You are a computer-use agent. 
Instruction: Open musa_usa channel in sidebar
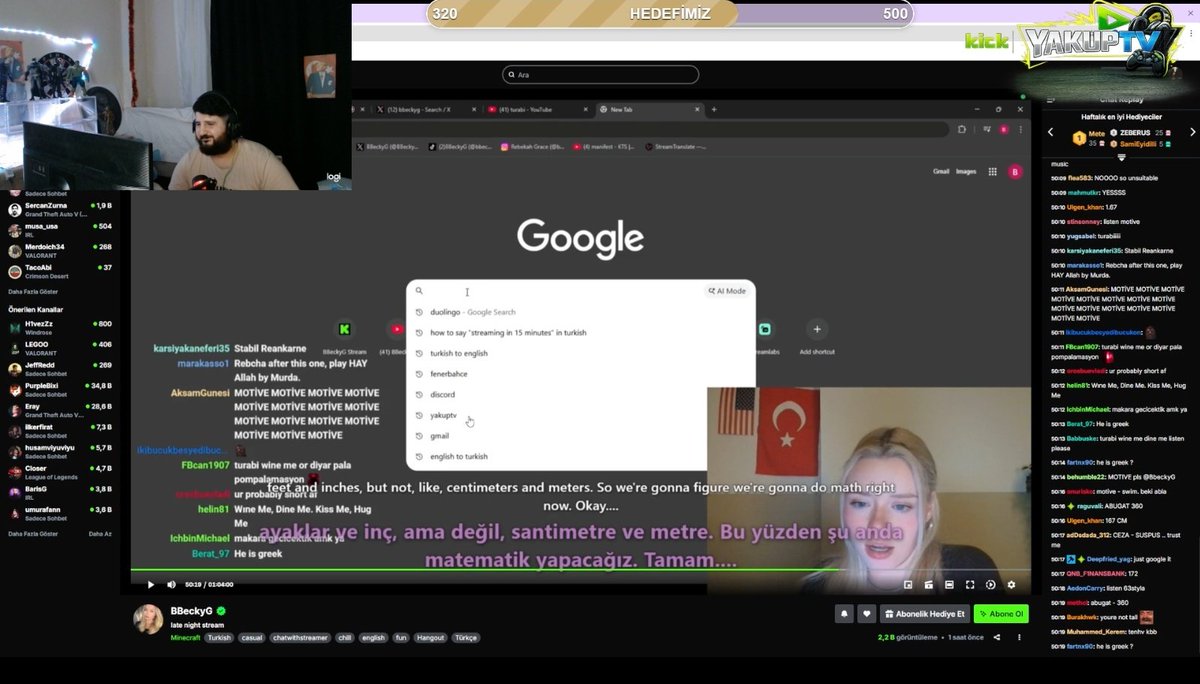click(x=60, y=229)
